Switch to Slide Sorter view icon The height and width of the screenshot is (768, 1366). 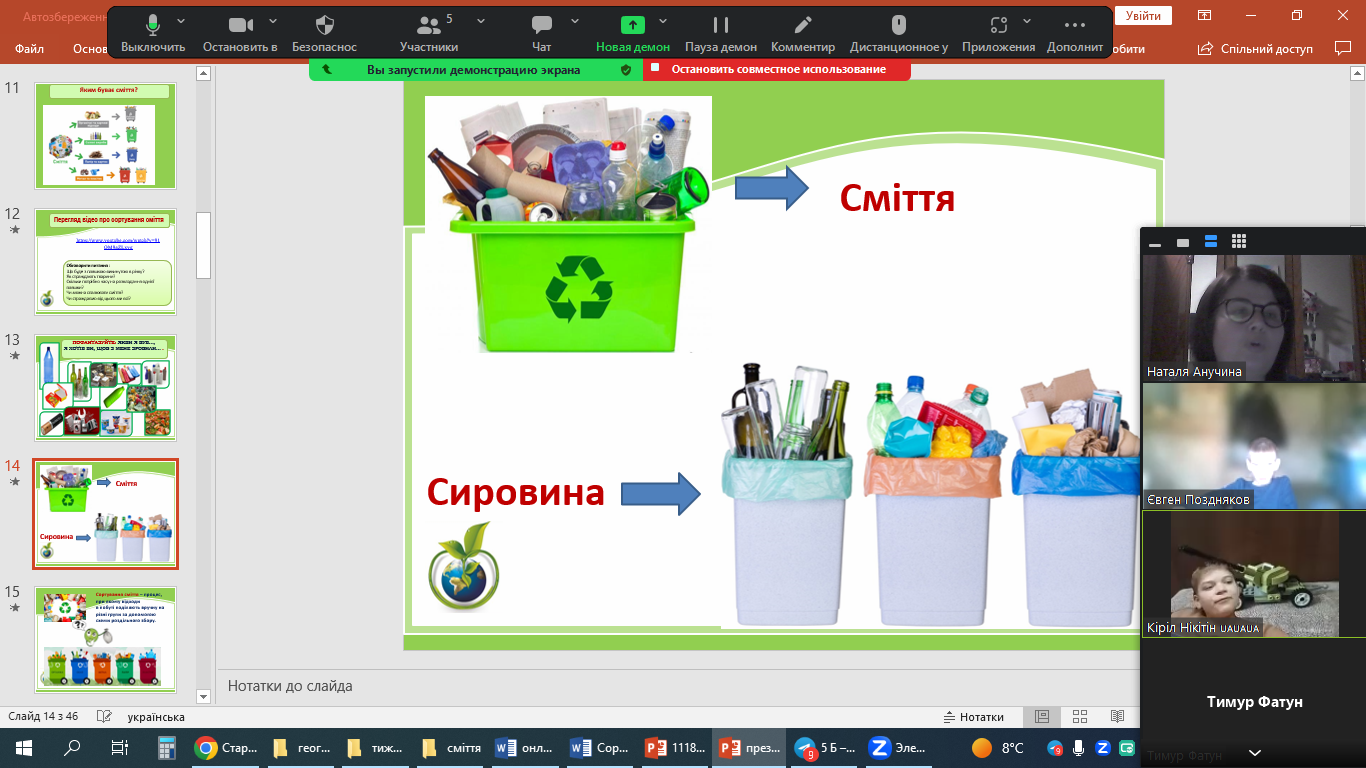click(1080, 717)
